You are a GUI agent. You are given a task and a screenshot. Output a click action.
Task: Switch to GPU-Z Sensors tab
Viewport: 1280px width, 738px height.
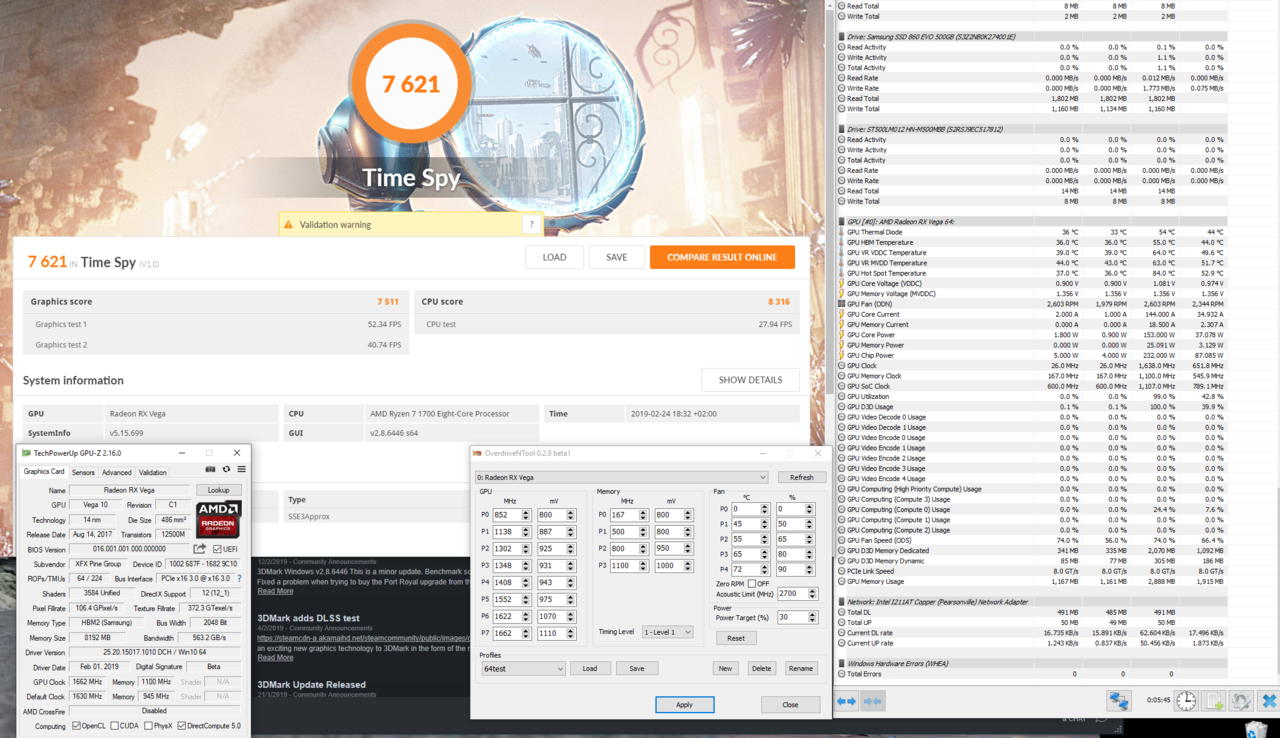tap(83, 473)
